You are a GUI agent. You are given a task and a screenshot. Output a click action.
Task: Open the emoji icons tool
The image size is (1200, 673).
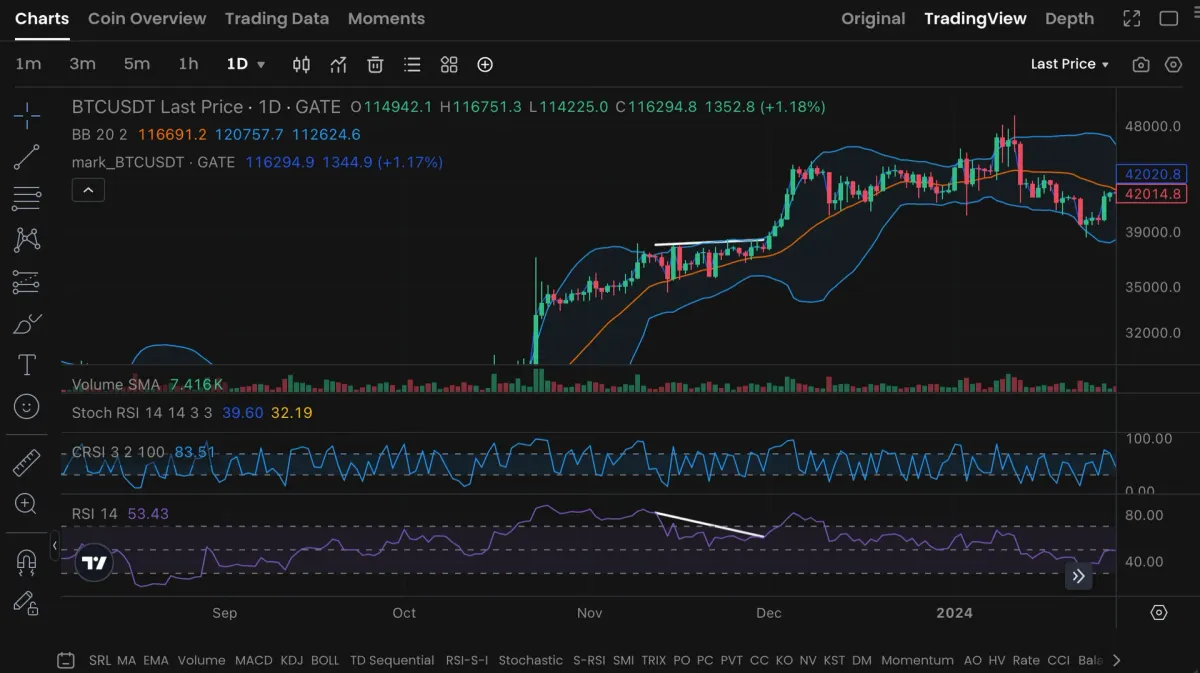[x=27, y=406]
